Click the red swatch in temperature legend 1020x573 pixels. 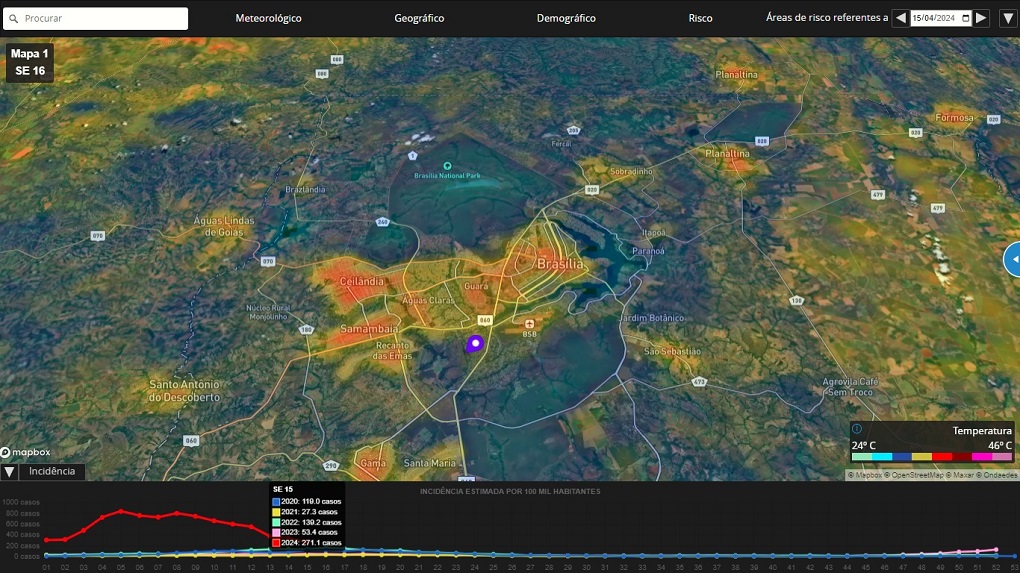pyautogui.click(x=941, y=457)
